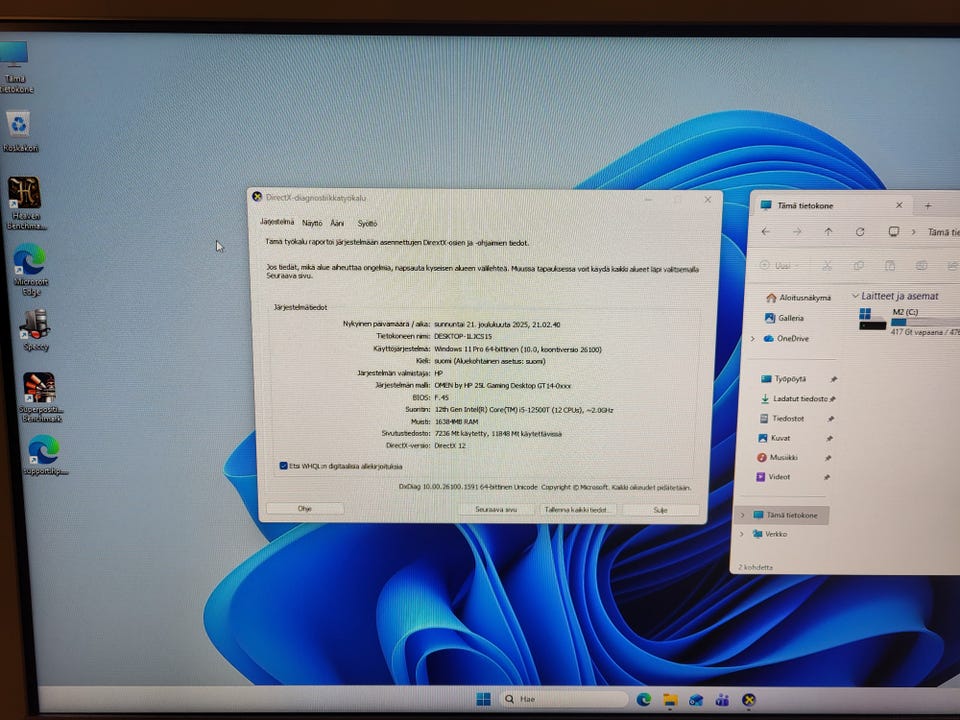
Task: Select Musiikki in Explorer sidebar
Action: [x=777, y=457]
